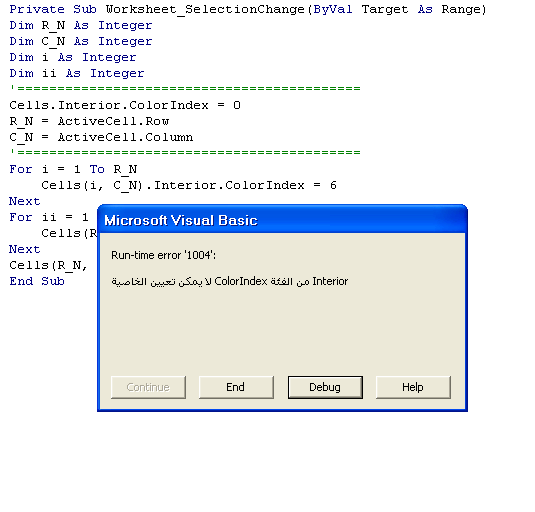The width and height of the screenshot is (535, 512).
Task: Click the Dim C_N As Integer line
Action: 81,42
